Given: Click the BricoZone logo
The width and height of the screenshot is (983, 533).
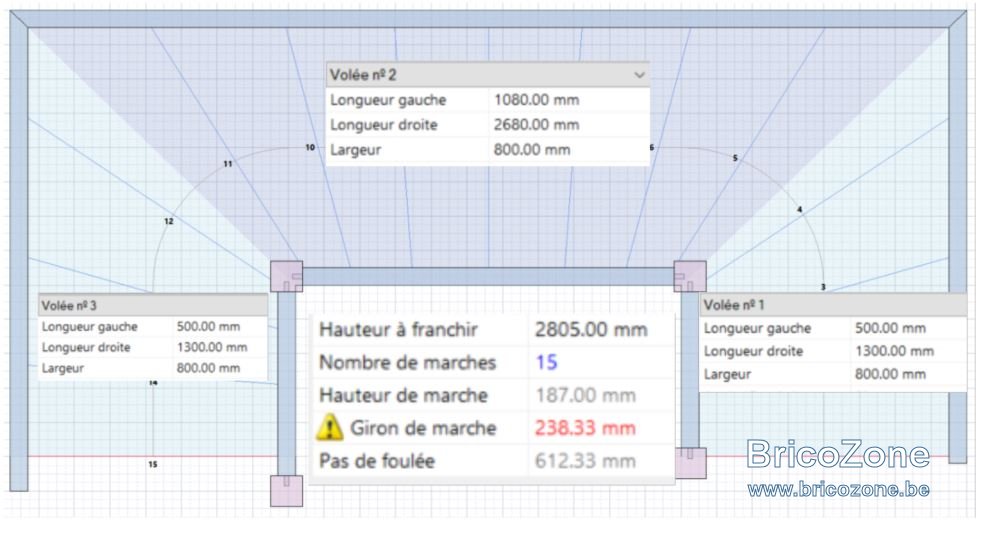Looking at the screenshot, I should tap(838, 454).
